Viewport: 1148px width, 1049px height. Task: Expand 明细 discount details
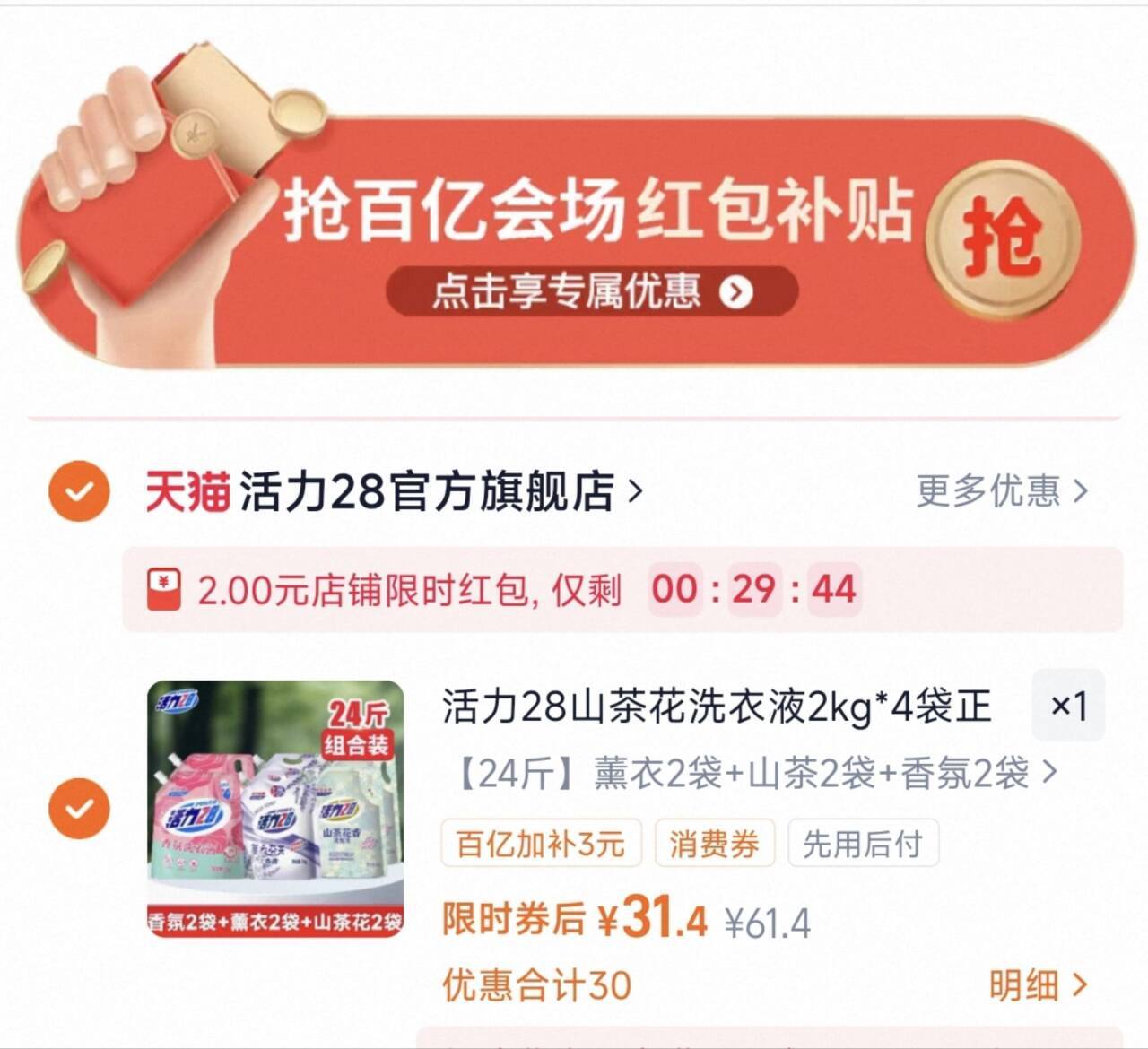1038,985
